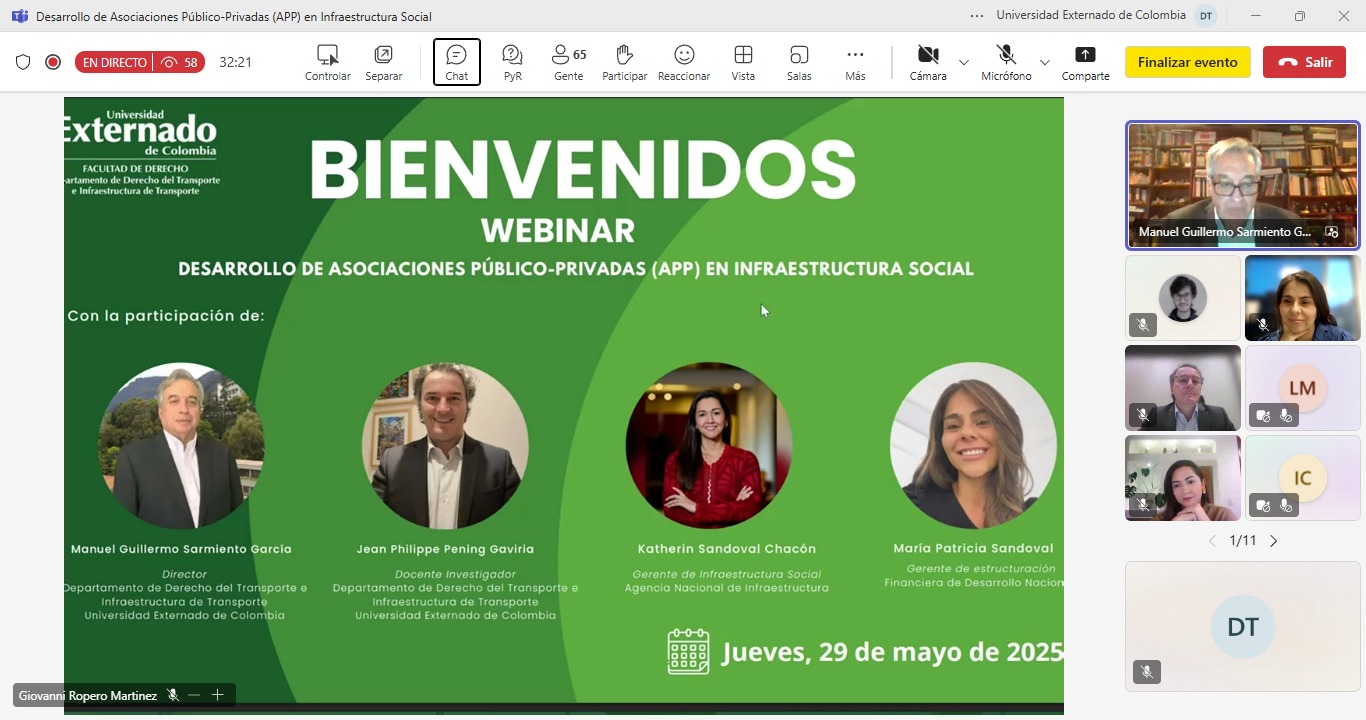Viewport: 1366px width, 720px height.
Task: Toggle the Cámara on
Action: pyautogui.click(x=928, y=62)
